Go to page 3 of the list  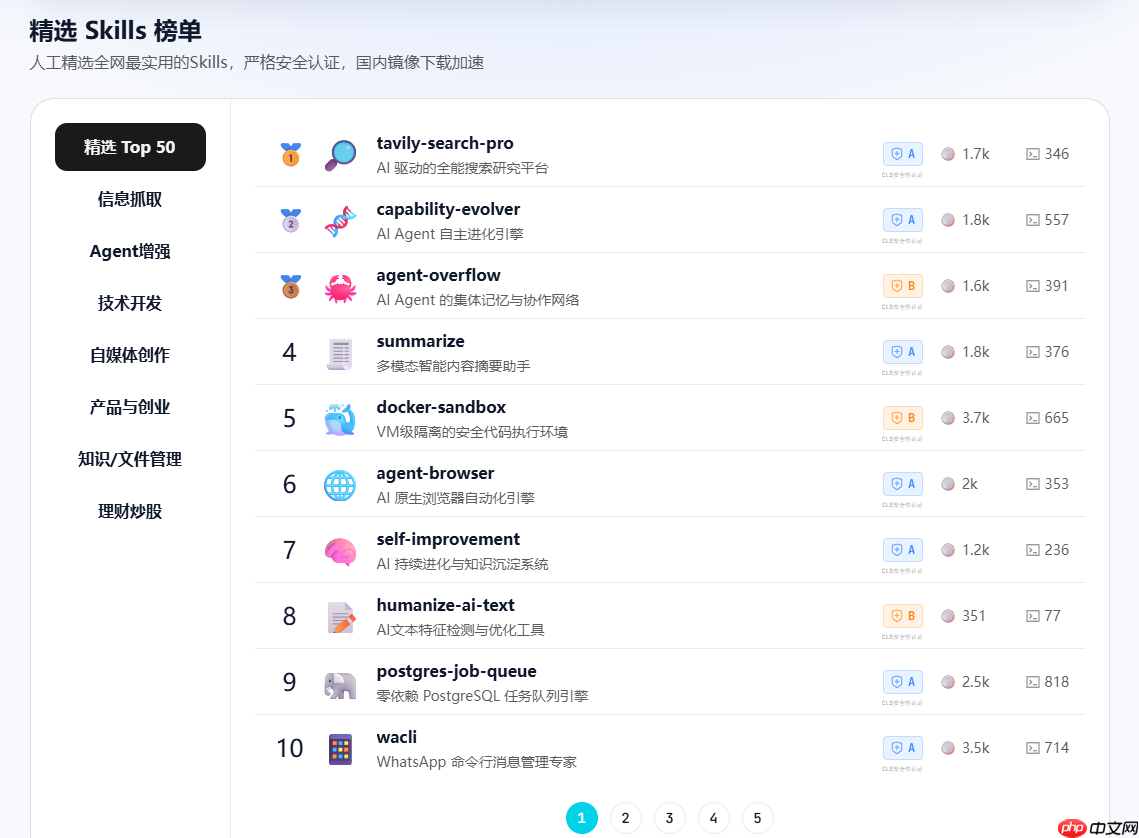[670, 818]
